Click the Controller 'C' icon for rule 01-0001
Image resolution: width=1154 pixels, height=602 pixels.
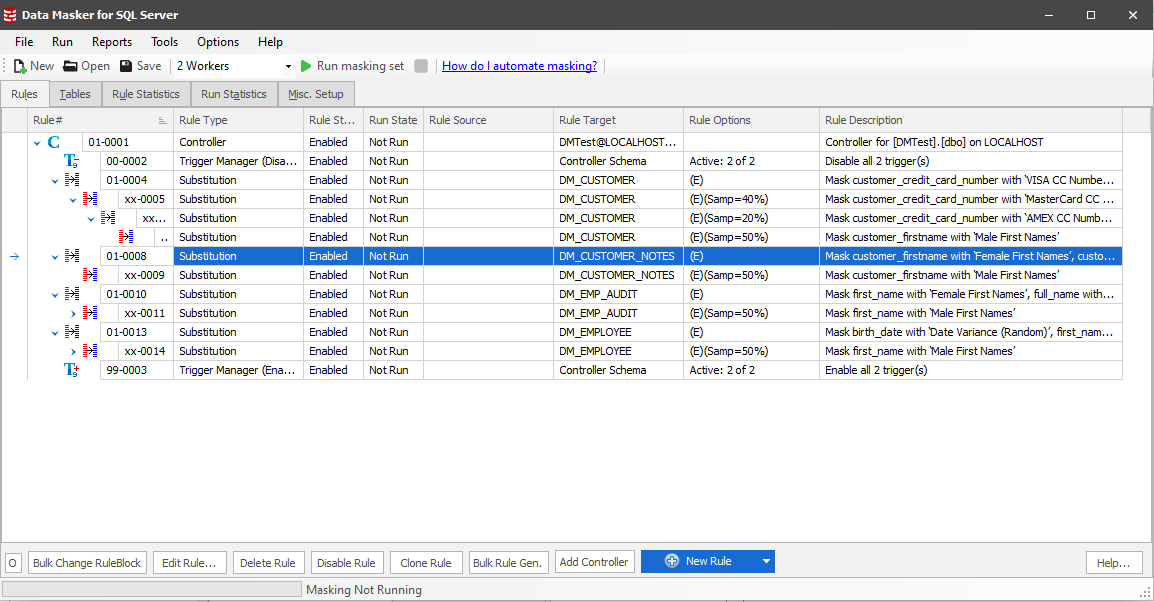pyautogui.click(x=54, y=143)
